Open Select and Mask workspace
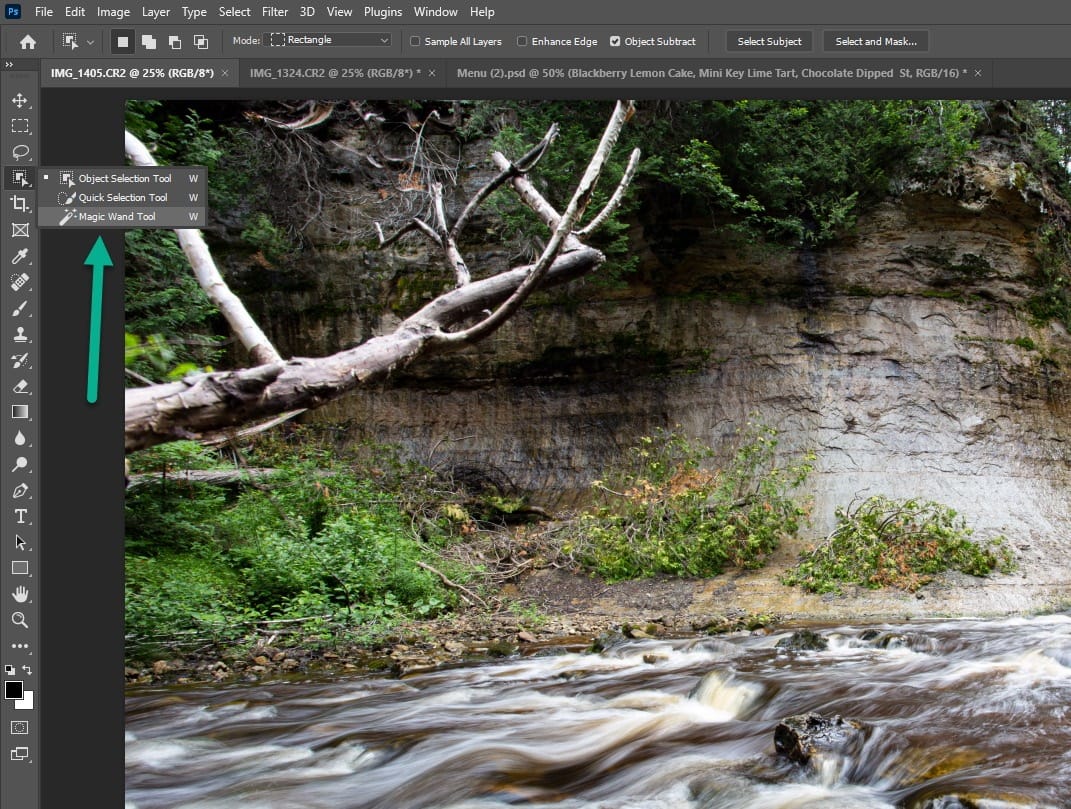 [x=875, y=41]
